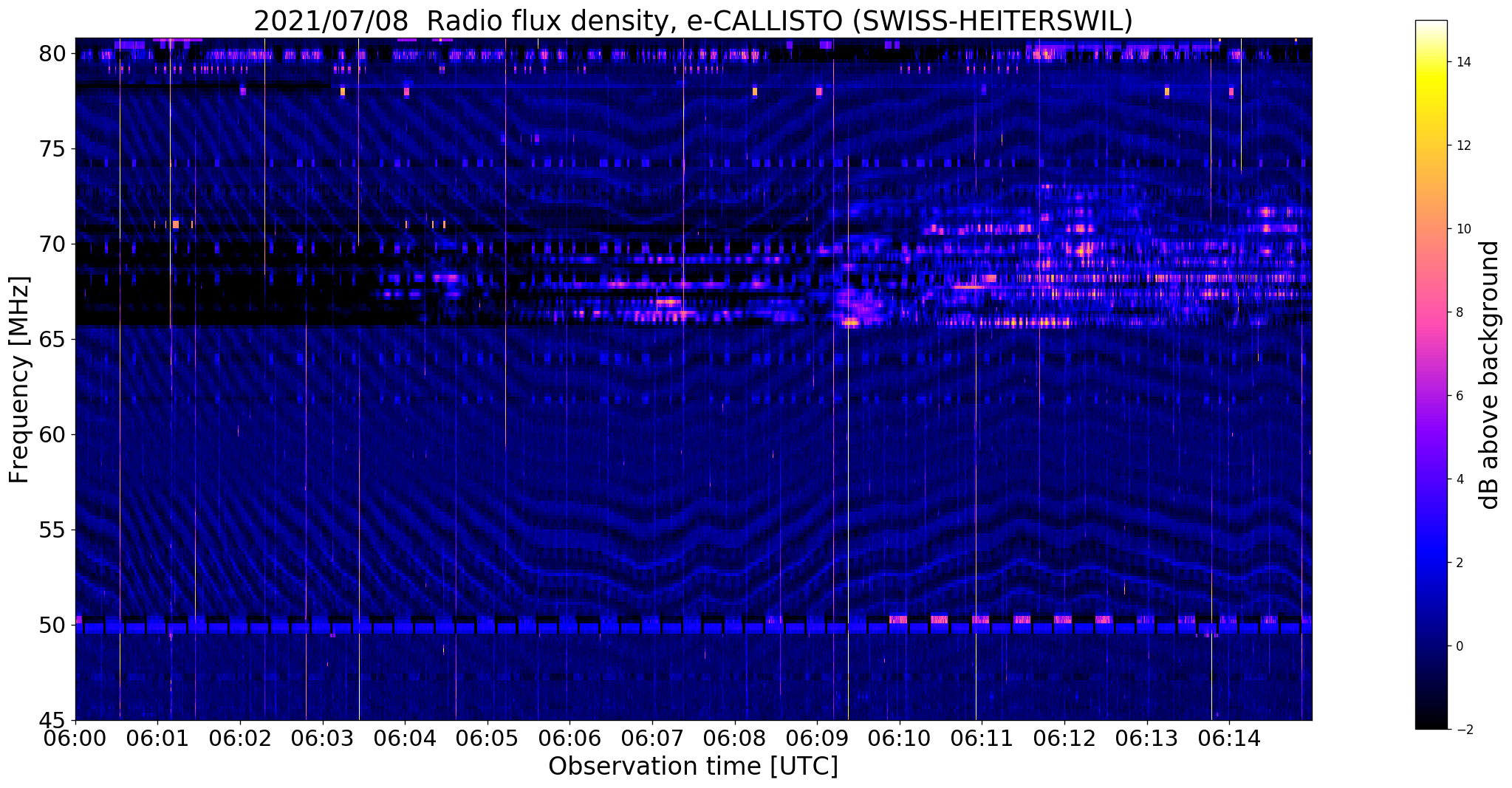Click the 06:08 time tick label

[x=735, y=738]
